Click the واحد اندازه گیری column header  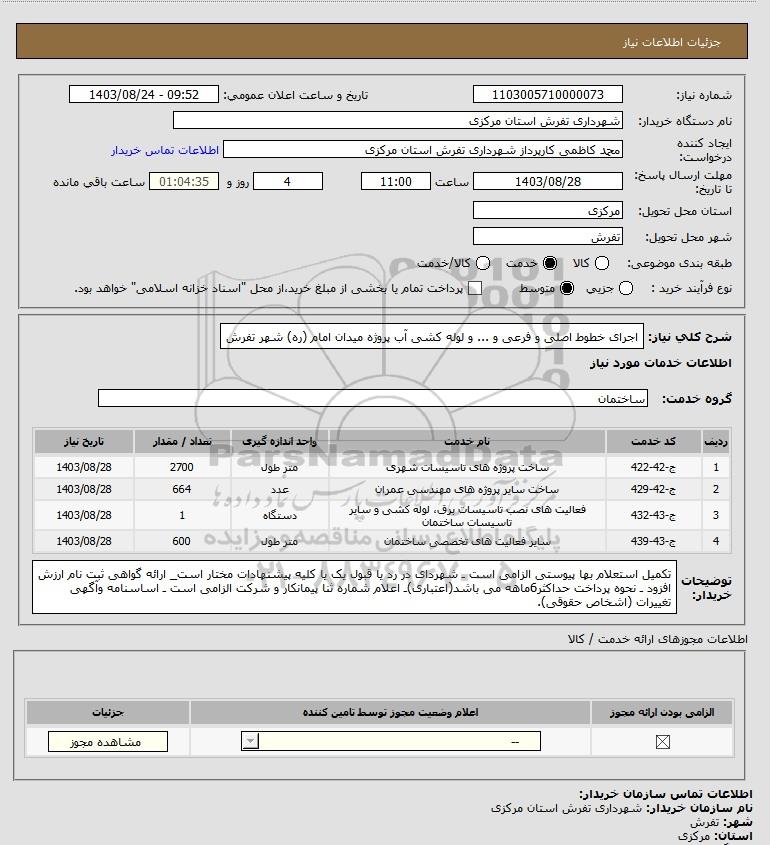coord(279,441)
